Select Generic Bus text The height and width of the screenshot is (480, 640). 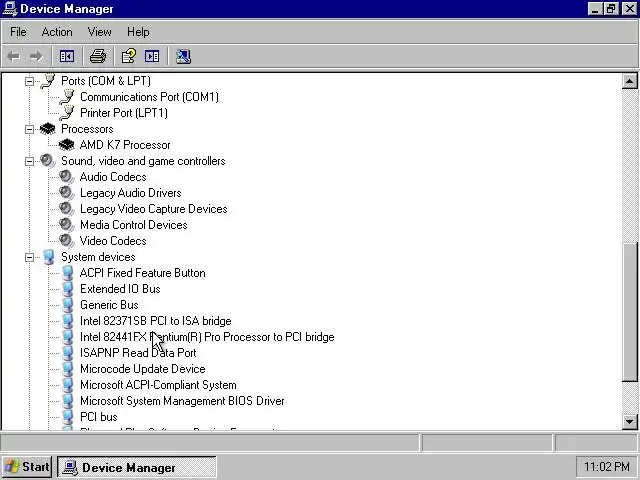109,305
